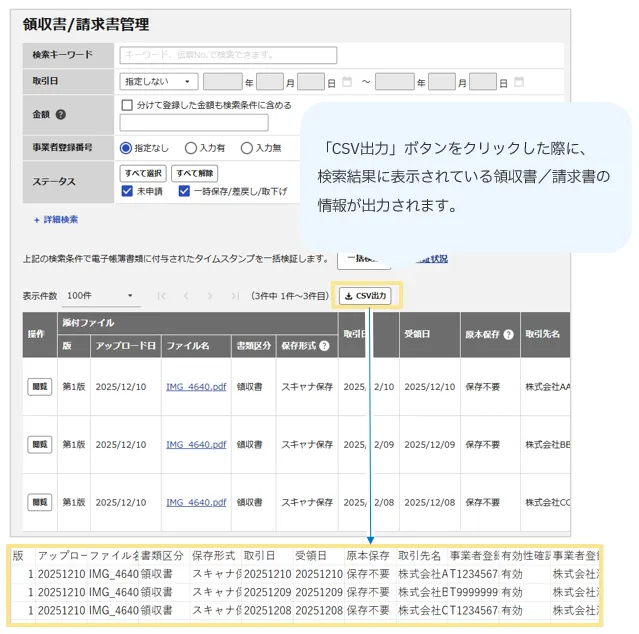Open the 表示件数 100件 dropdown

pos(100,296)
